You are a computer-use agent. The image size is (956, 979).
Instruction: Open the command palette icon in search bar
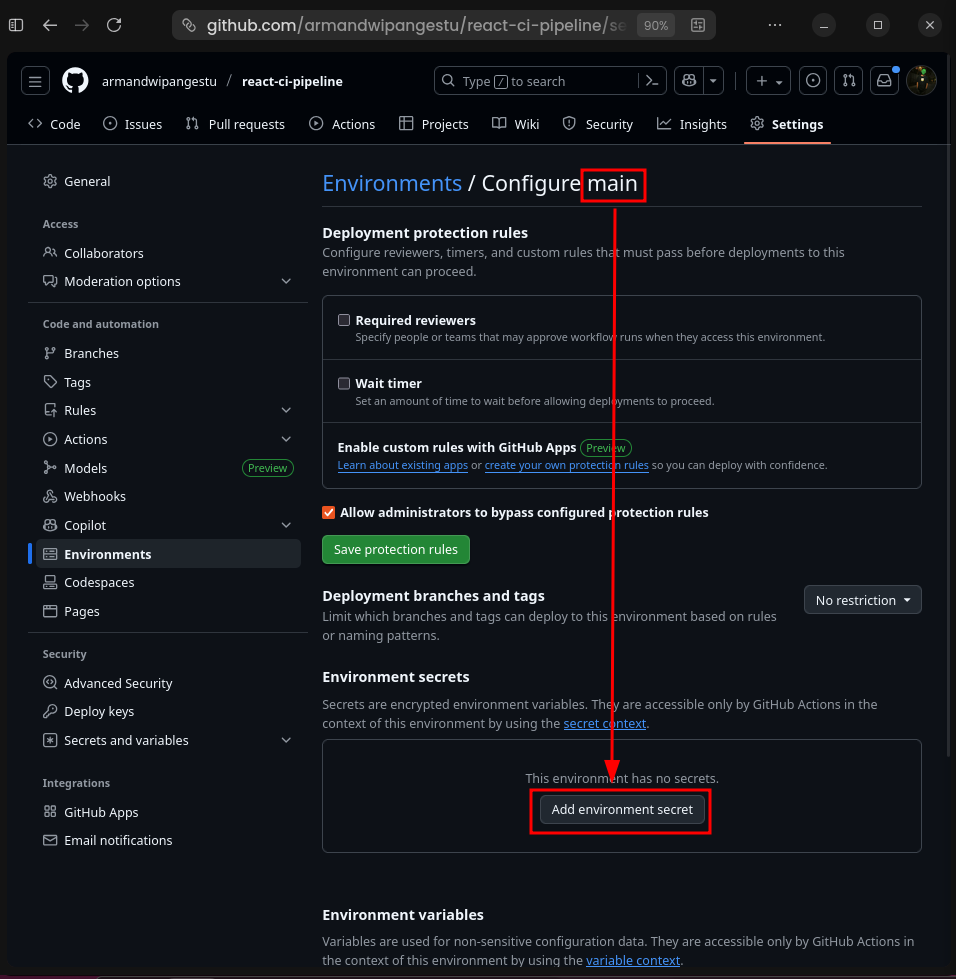click(651, 81)
